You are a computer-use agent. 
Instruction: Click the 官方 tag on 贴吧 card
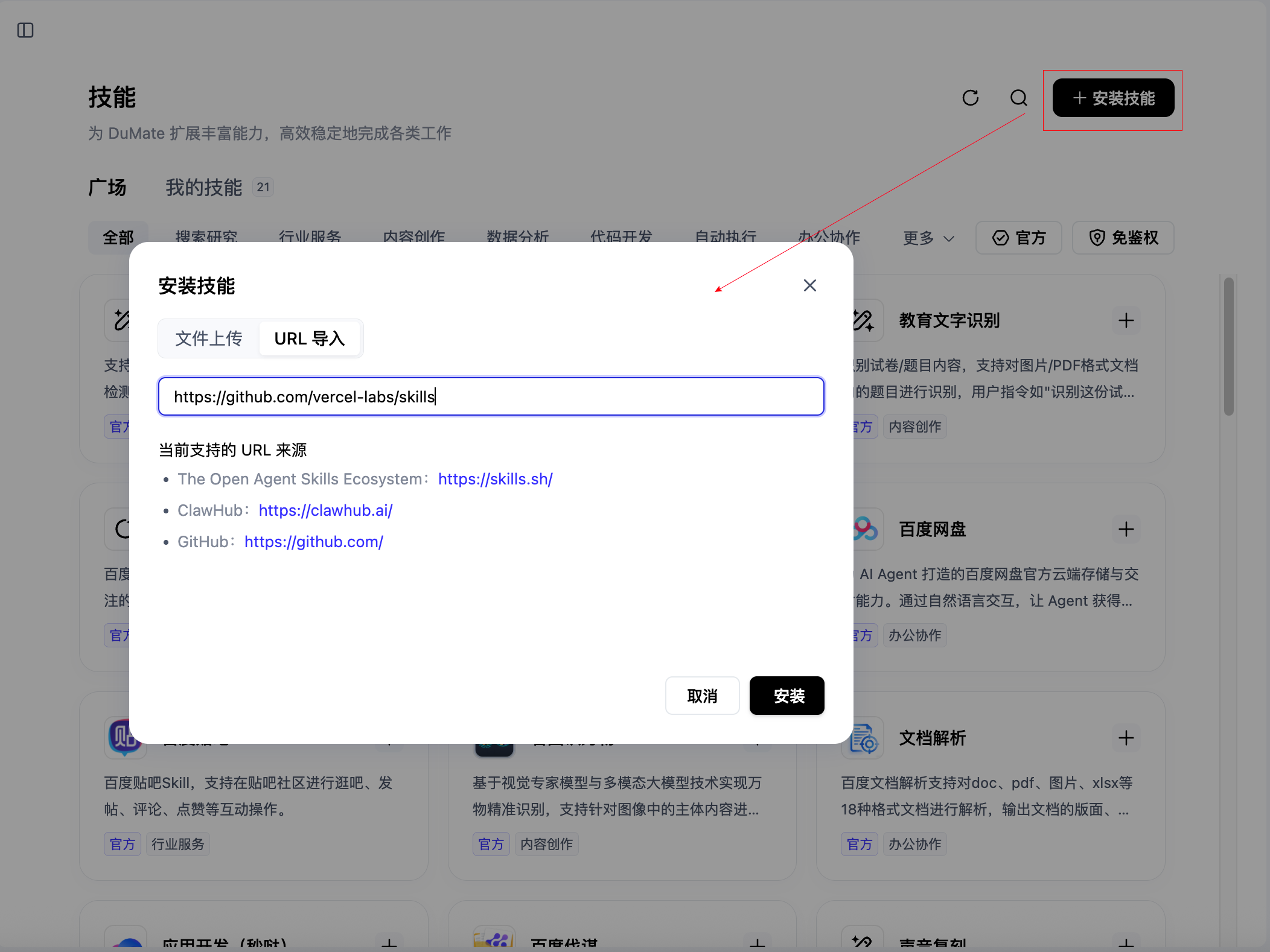(x=123, y=844)
